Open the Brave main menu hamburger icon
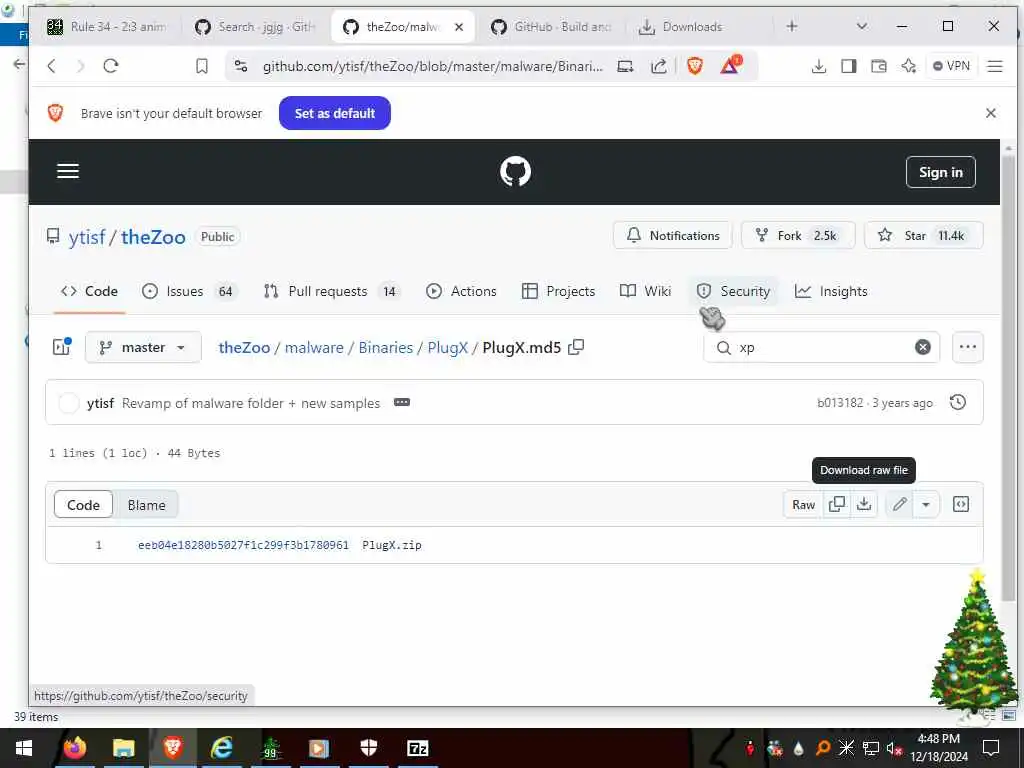The width and height of the screenshot is (1024, 768). coord(995,66)
